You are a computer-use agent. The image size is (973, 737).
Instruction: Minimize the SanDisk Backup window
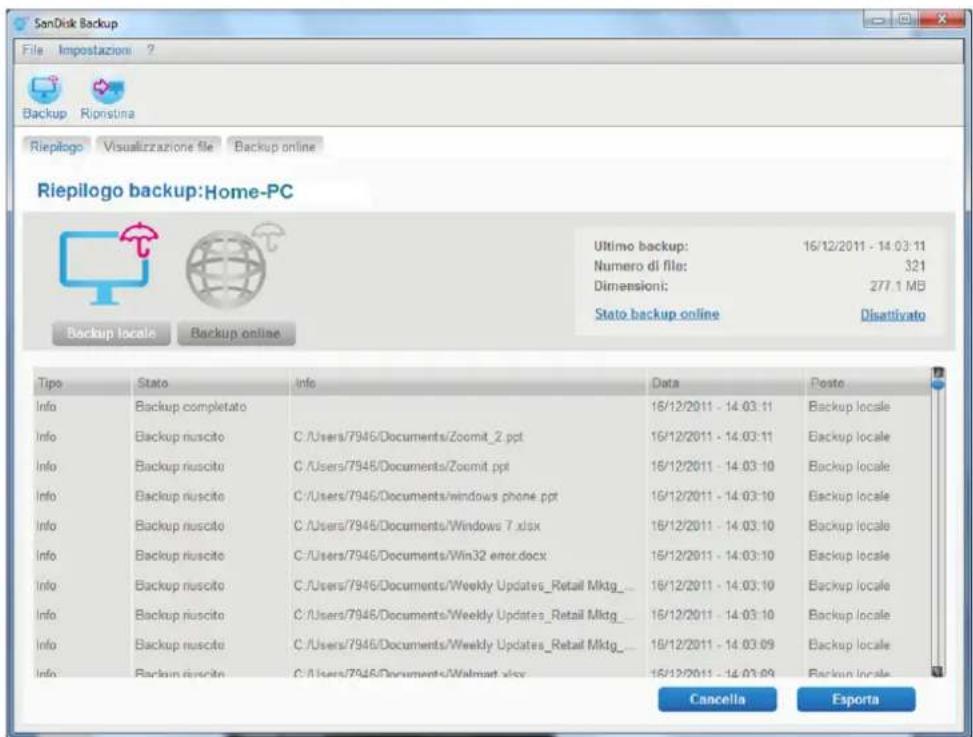click(x=878, y=21)
